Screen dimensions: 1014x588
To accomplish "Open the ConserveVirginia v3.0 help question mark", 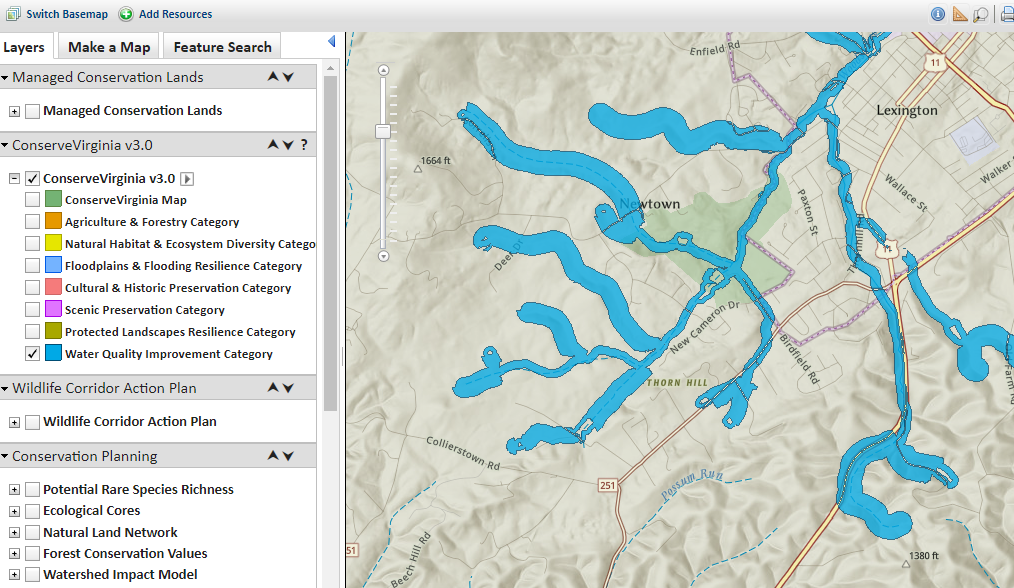I will (303, 144).
